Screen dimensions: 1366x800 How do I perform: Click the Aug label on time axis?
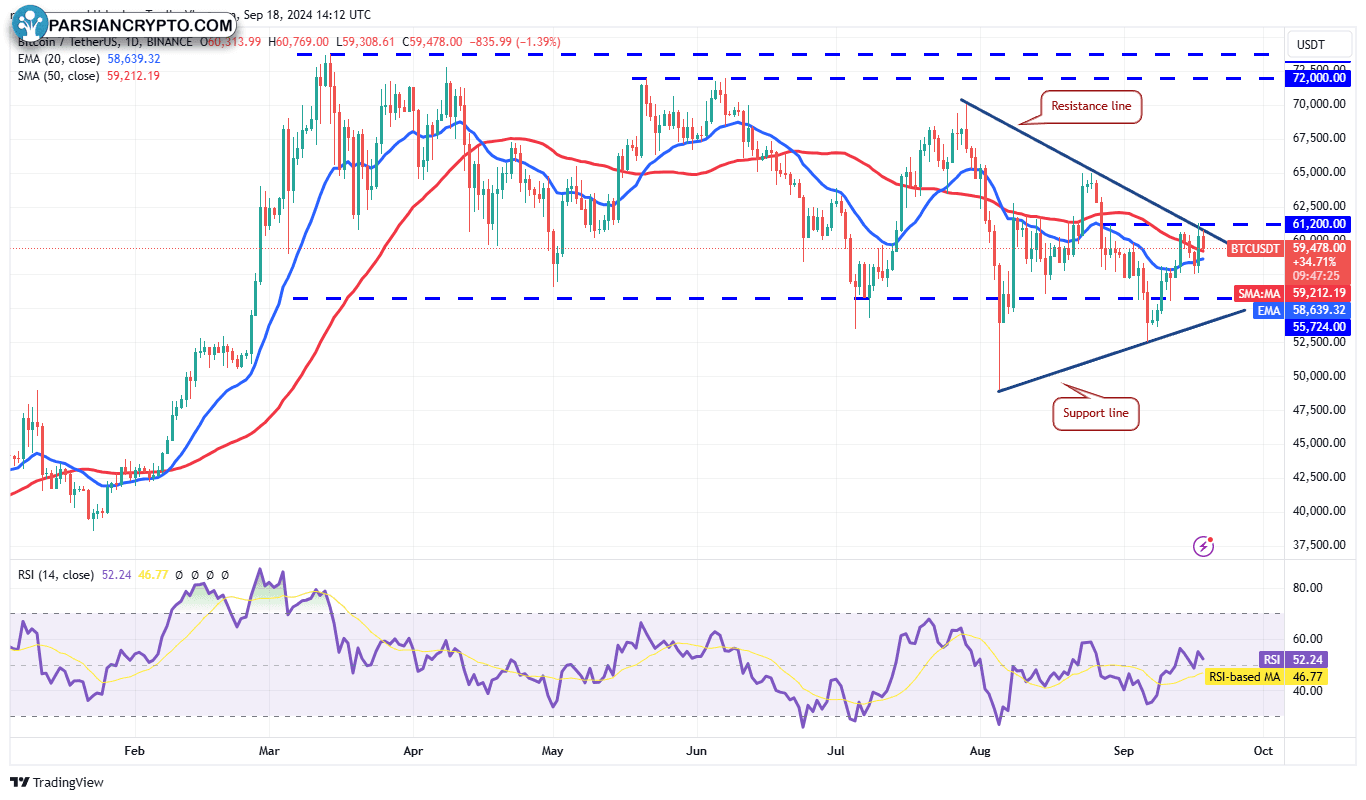pyautogui.click(x=981, y=749)
